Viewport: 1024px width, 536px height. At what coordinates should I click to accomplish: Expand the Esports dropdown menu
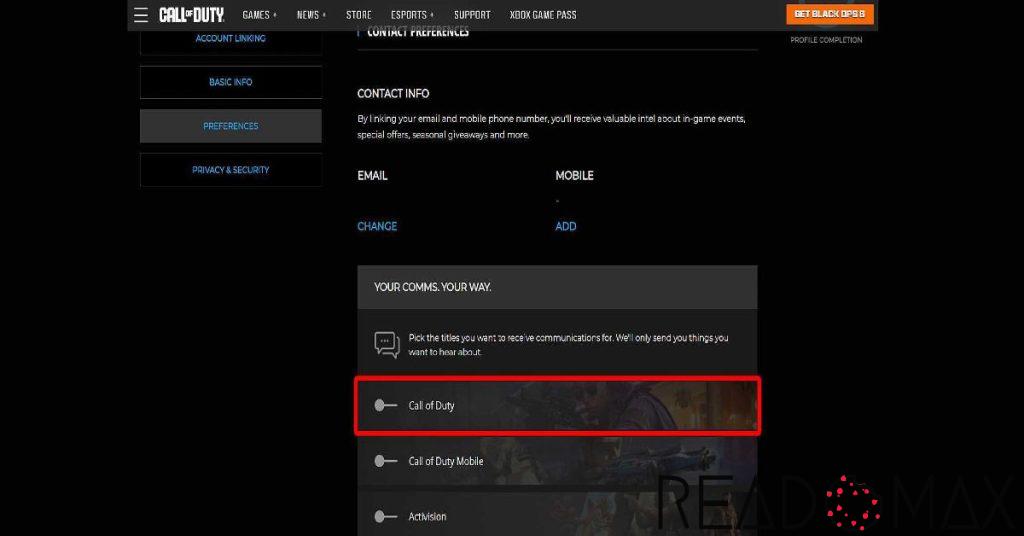coord(412,15)
